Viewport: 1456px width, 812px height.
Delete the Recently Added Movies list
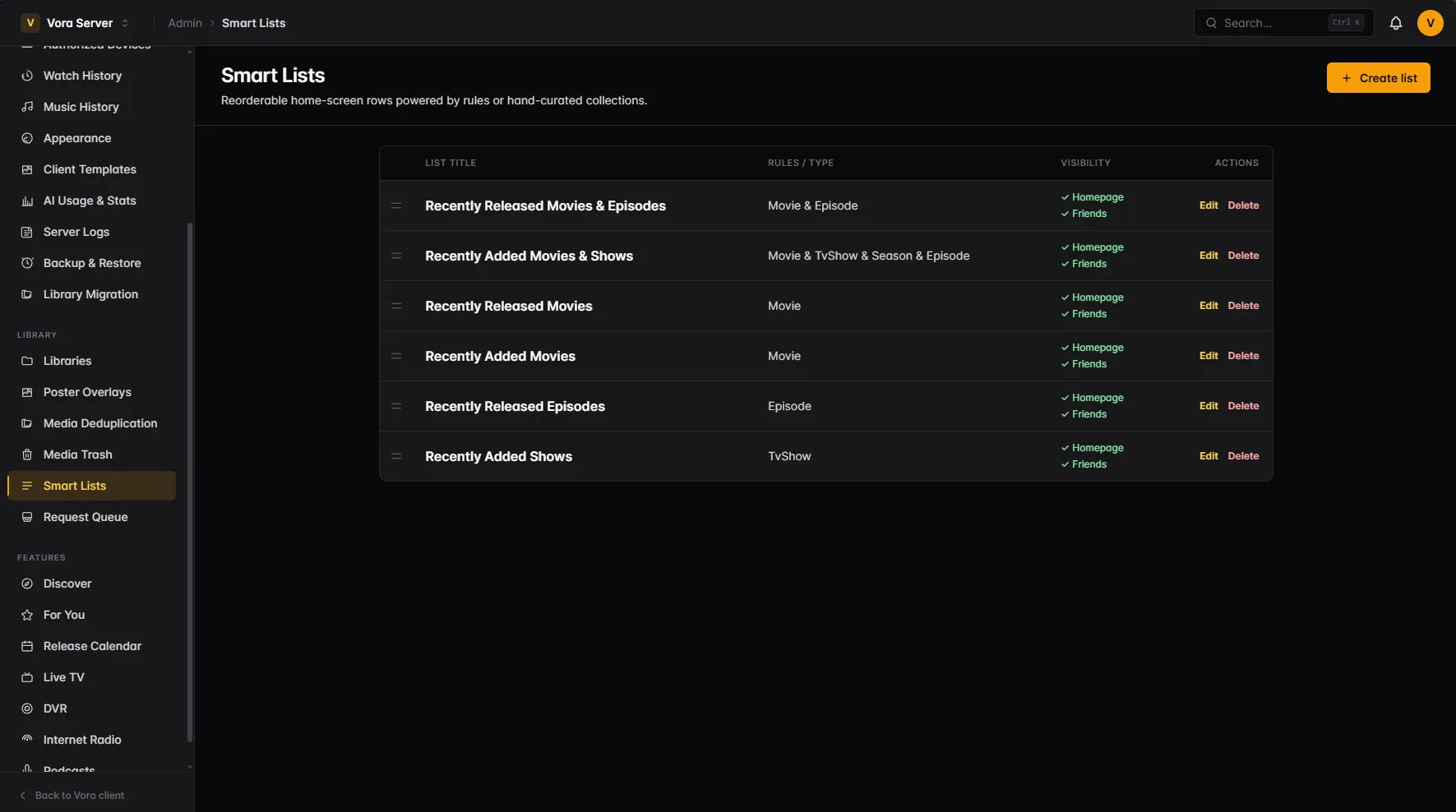(1243, 356)
